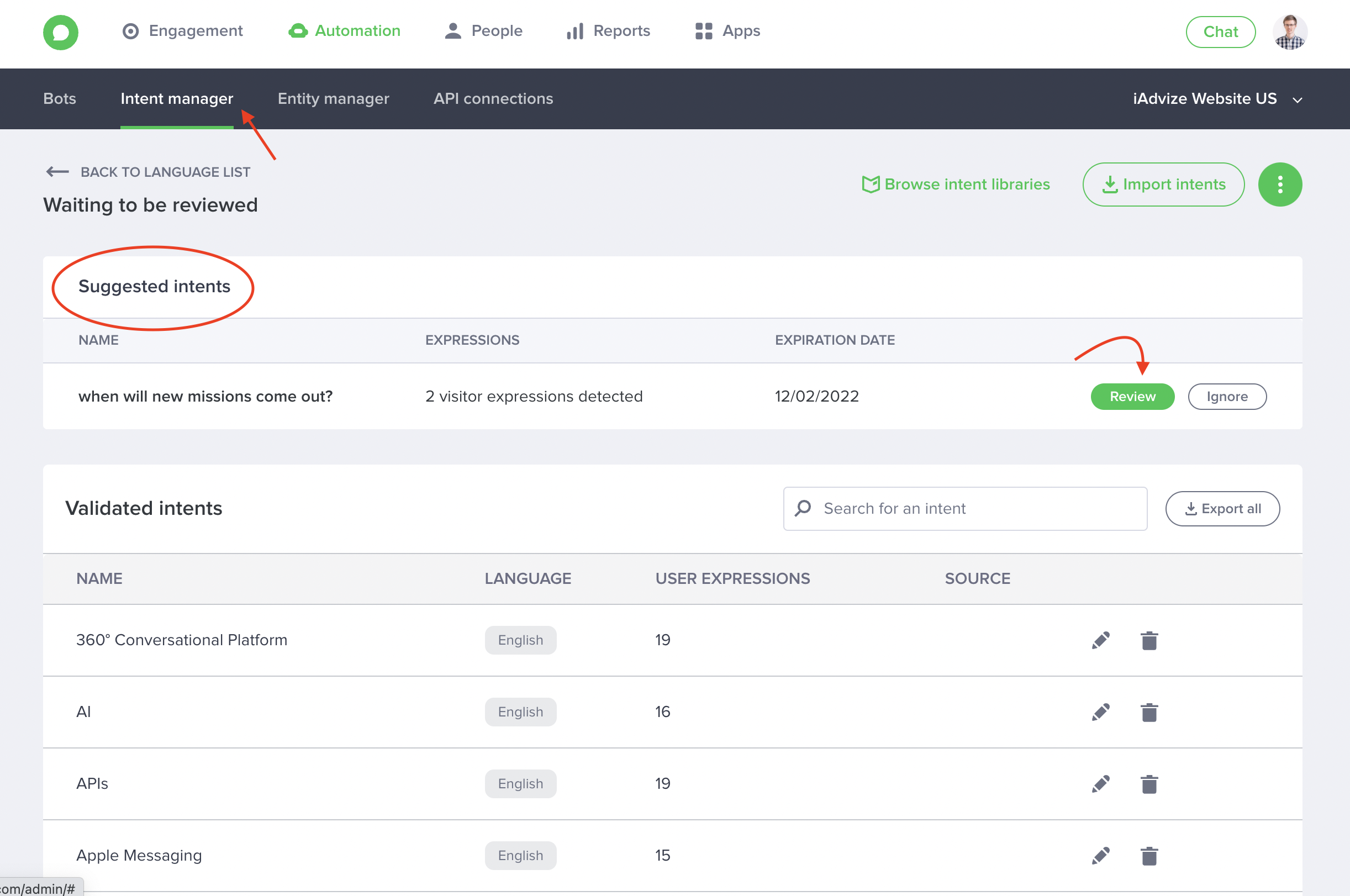Review the suggested missions intent
Viewport: 1350px width, 896px height.
point(1132,397)
